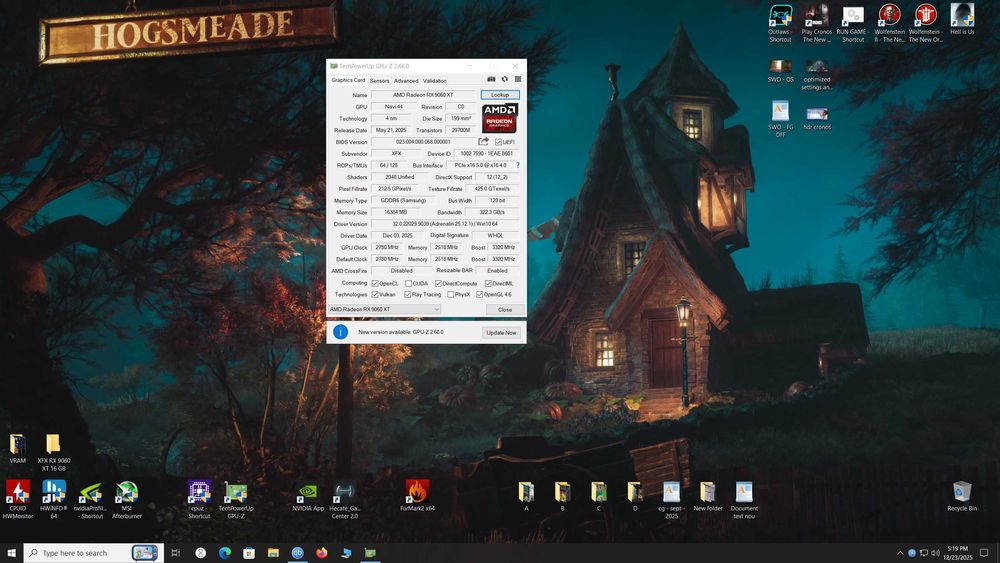Switch to the Graphics Card tab

coord(348,80)
